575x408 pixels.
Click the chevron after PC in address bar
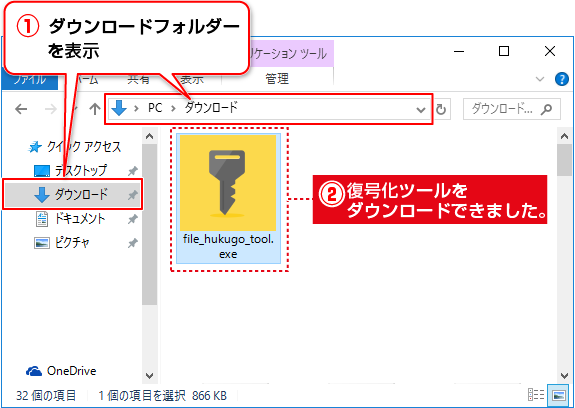click(x=173, y=109)
